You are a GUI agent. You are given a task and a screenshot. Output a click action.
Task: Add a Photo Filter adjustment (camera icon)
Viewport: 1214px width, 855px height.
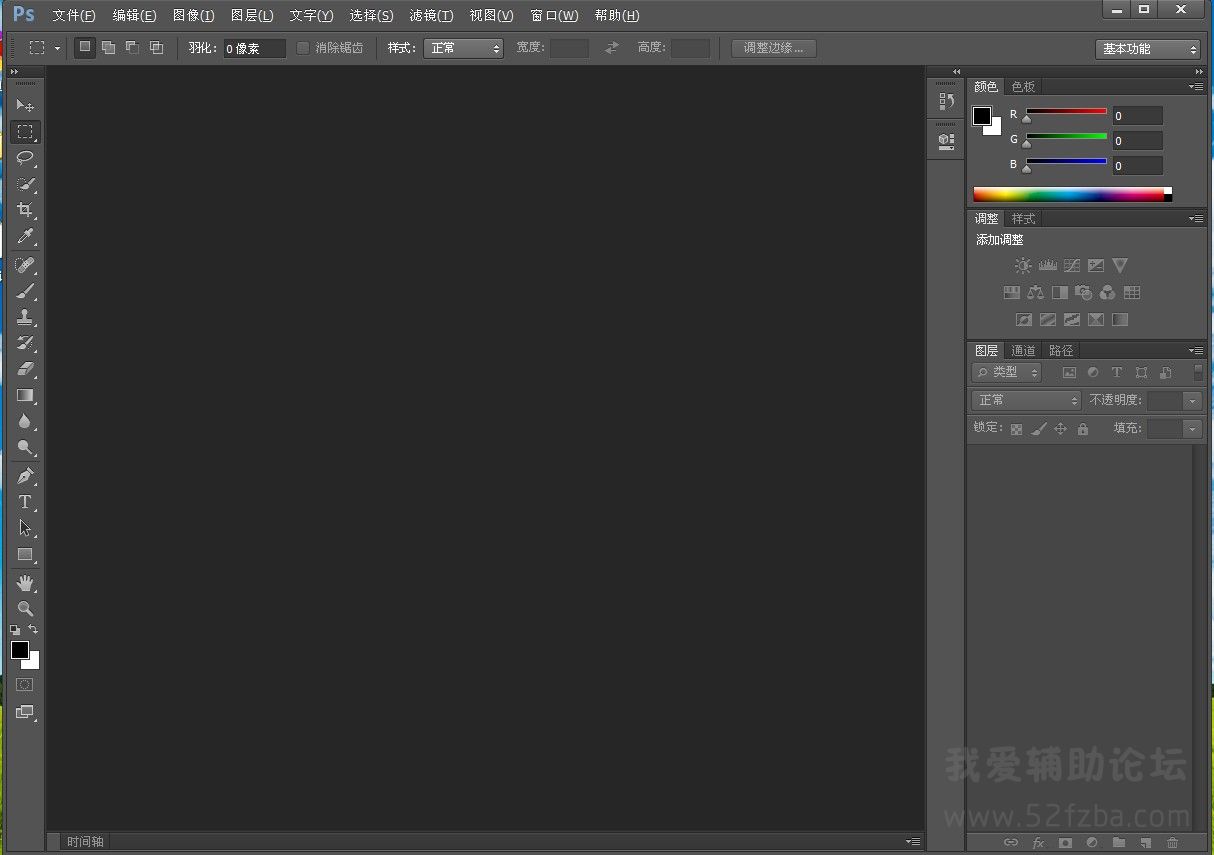tap(1083, 293)
